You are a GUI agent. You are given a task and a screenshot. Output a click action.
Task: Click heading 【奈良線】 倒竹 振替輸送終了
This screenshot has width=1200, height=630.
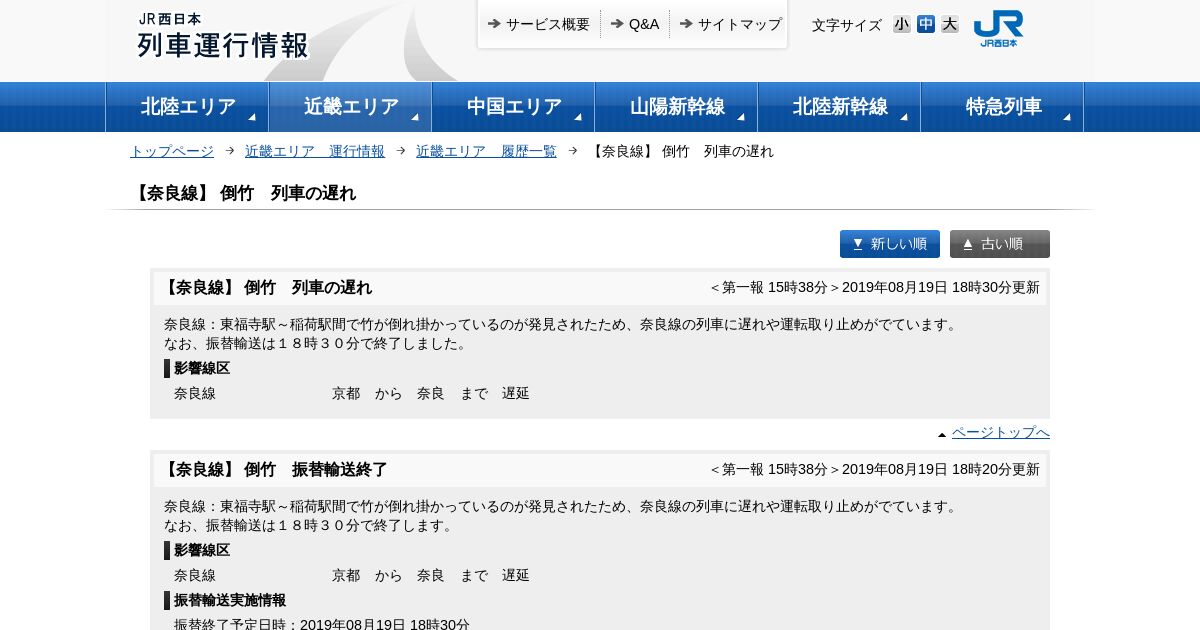pos(274,469)
